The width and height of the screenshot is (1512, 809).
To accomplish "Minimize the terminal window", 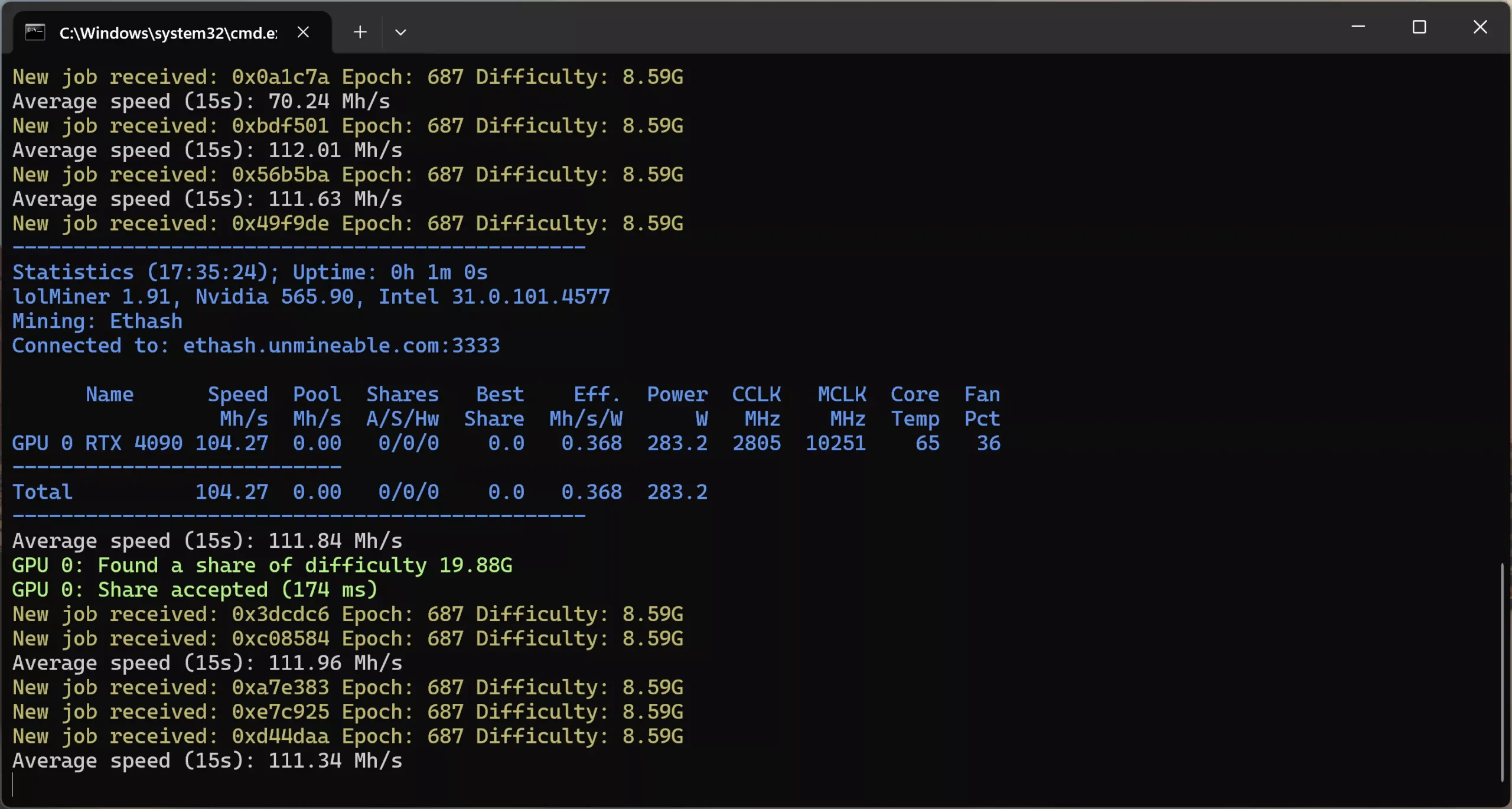I will pyautogui.click(x=1358, y=27).
